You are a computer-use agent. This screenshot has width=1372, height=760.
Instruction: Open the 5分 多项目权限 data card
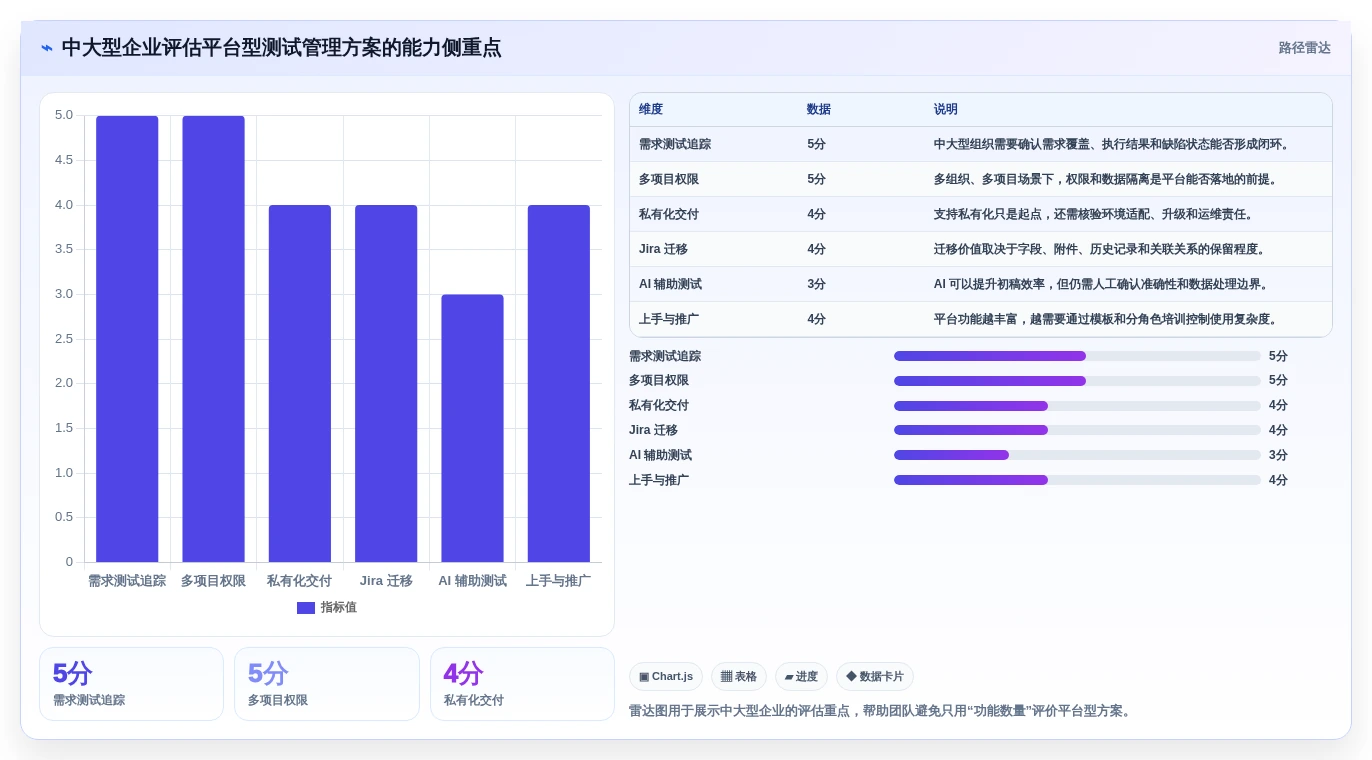point(327,684)
